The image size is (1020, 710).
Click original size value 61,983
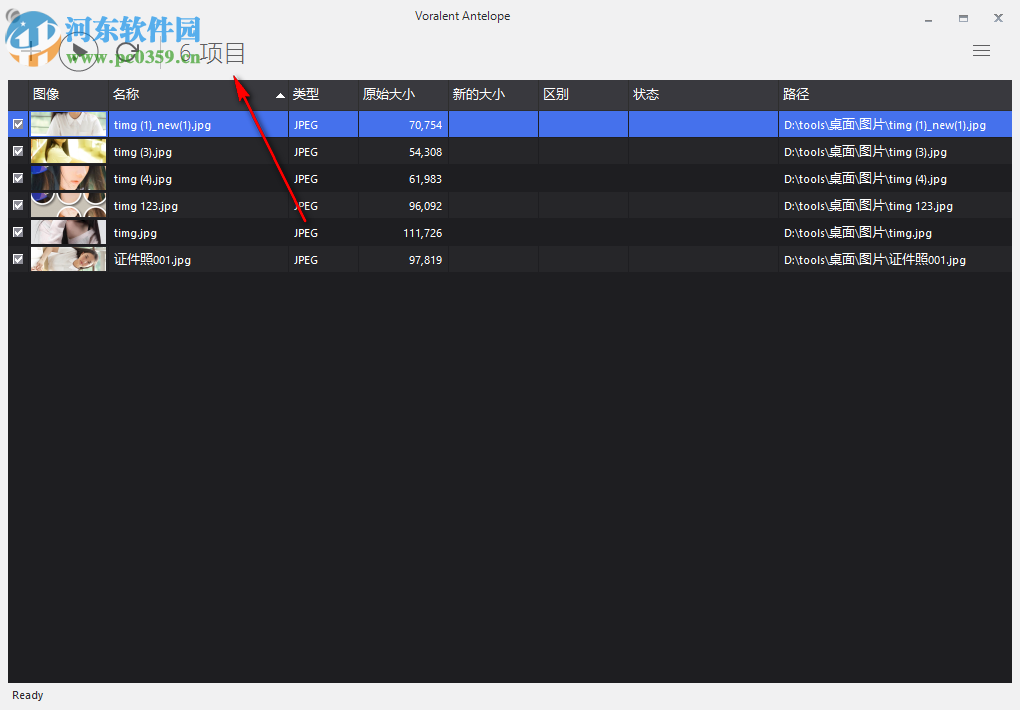tap(425, 179)
